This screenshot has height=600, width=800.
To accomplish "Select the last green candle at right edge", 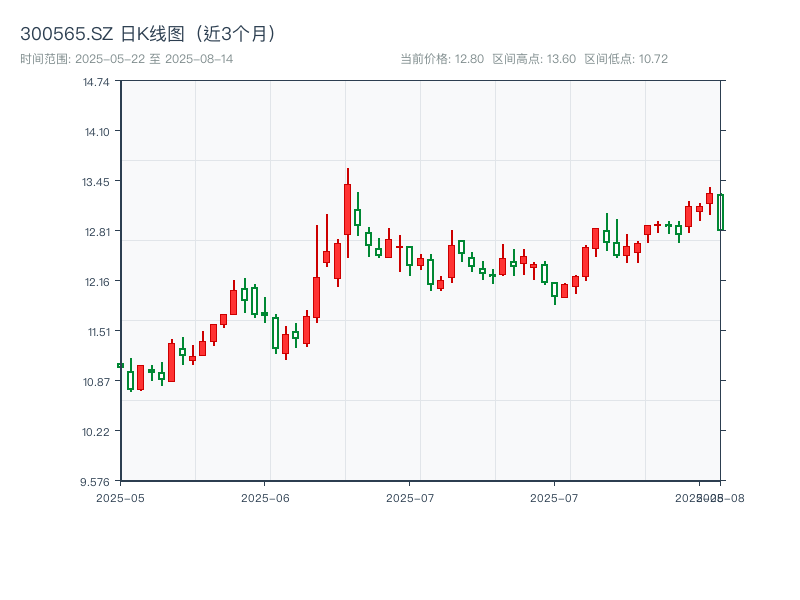I will click(720, 212).
